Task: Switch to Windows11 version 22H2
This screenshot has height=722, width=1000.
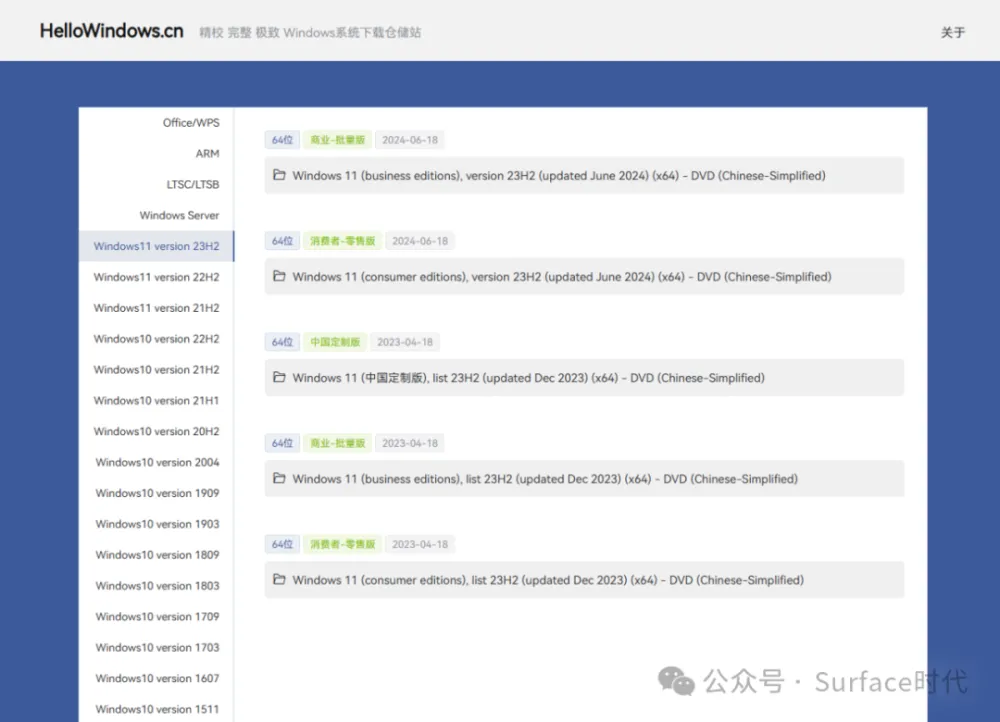Action: [156, 277]
